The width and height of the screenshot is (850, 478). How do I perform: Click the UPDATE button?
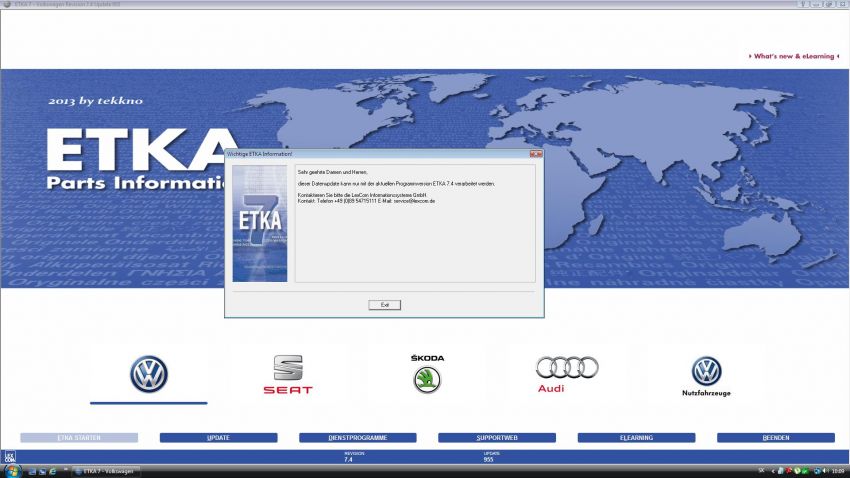click(218, 437)
